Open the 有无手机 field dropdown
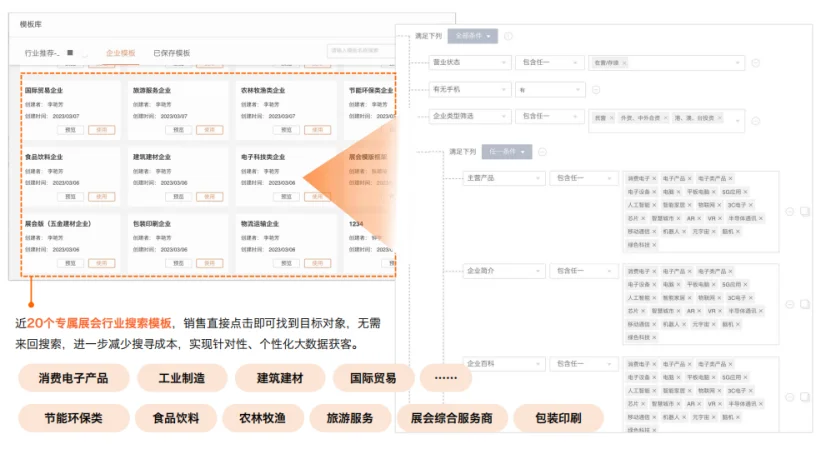This screenshot has height=449, width=831. pyautogui.click(x=470, y=90)
